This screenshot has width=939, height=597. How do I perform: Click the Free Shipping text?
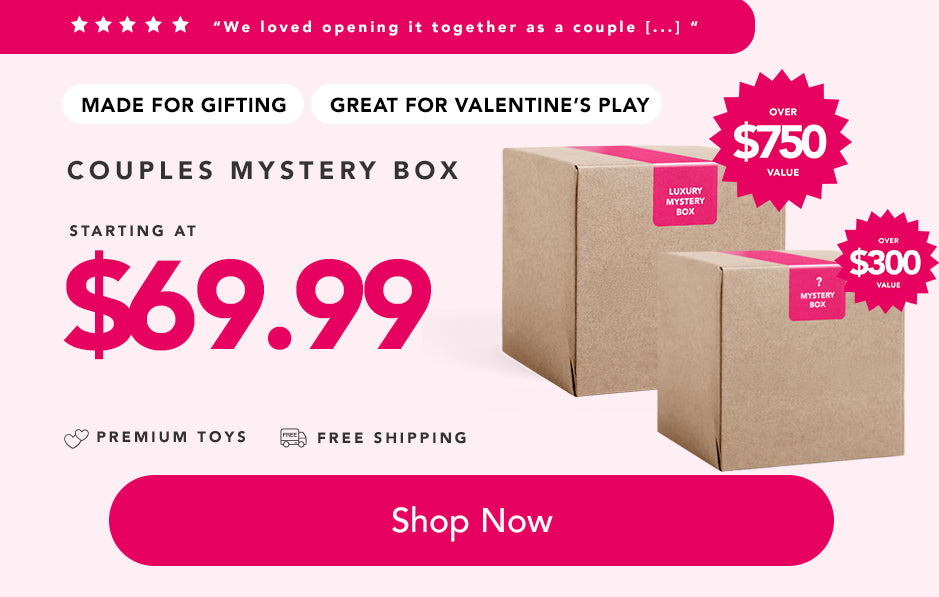point(392,438)
